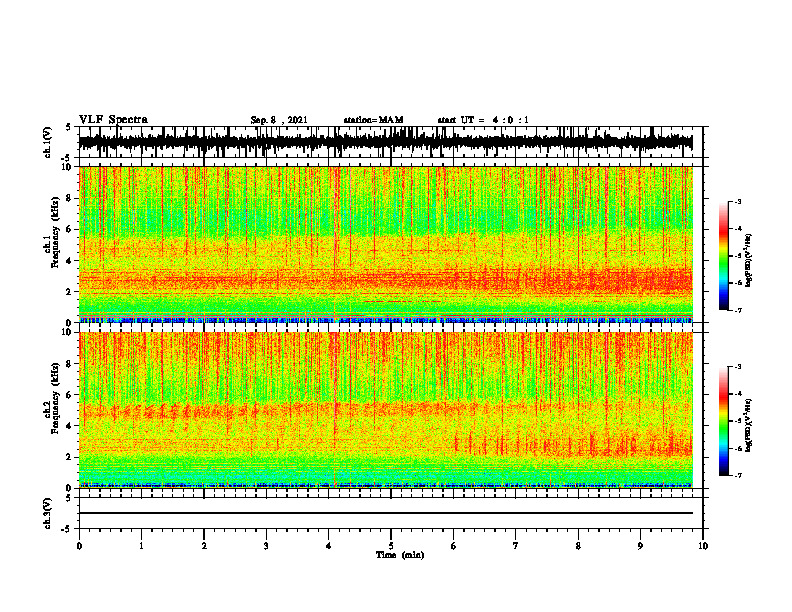Click the 'ch.3(V)' axis label

click(48, 513)
